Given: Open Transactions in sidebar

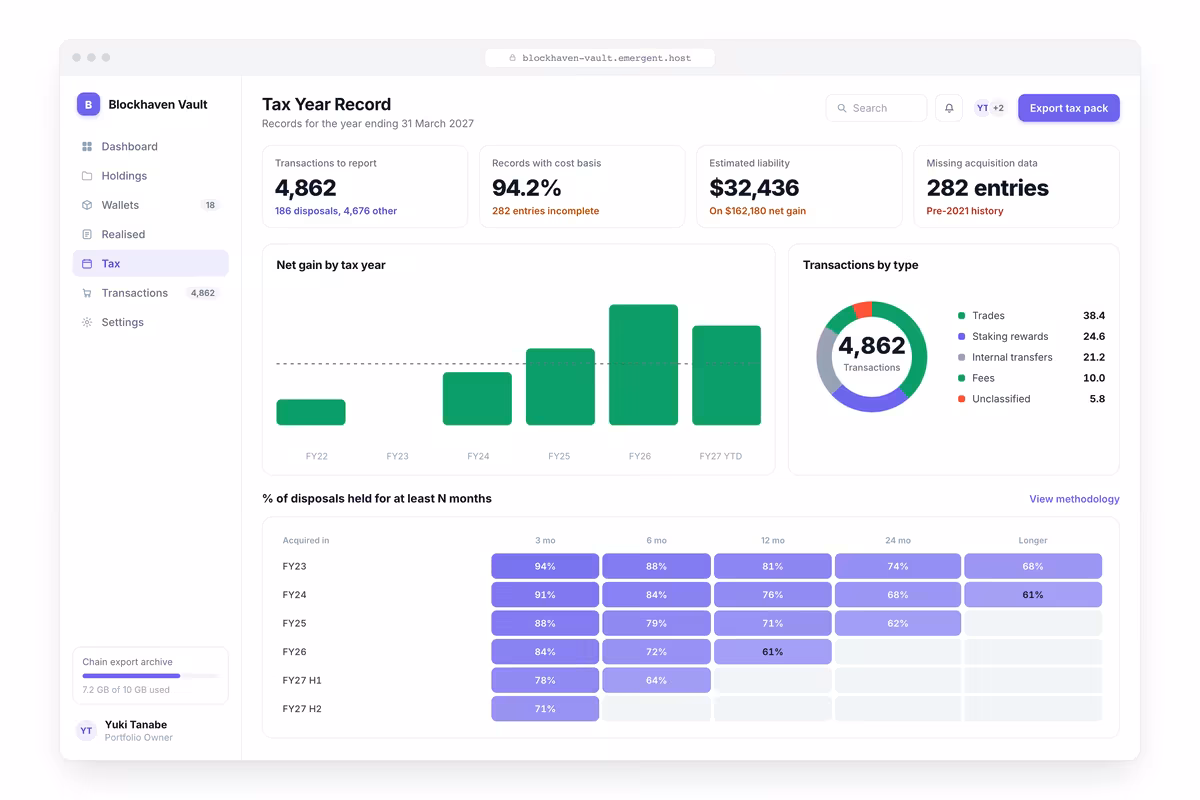Looking at the screenshot, I should tap(151, 293).
